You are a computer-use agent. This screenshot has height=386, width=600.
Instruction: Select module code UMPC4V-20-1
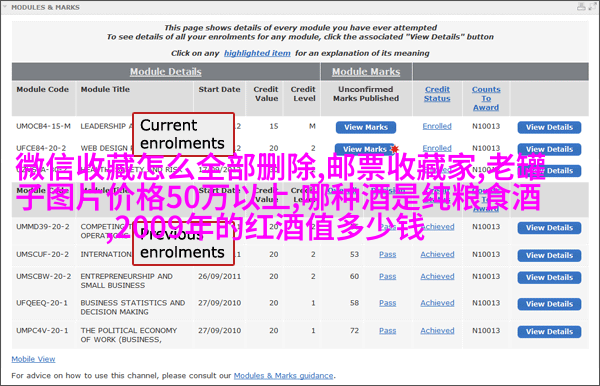(x=42, y=331)
